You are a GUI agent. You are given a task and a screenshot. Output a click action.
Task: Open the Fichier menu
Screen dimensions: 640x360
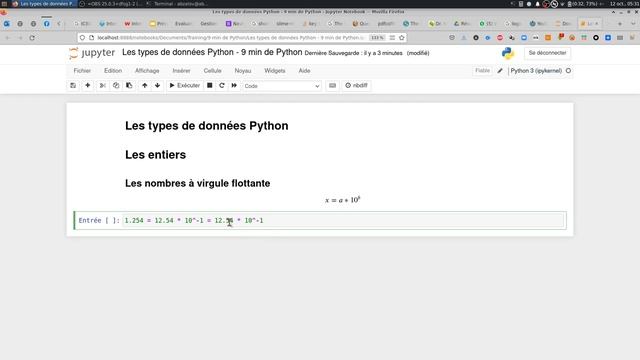pos(82,71)
